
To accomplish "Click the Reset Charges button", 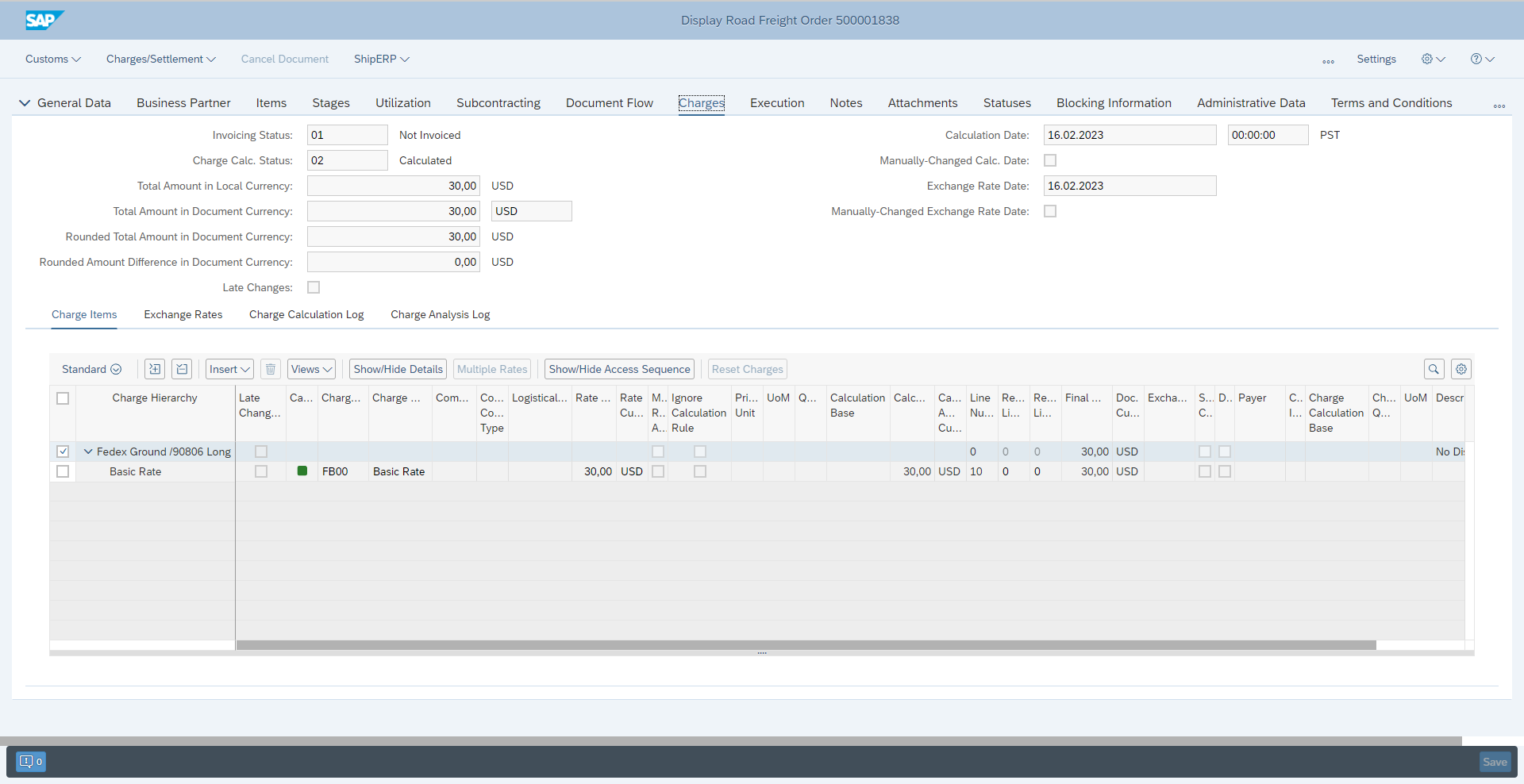I will [748, 369].
